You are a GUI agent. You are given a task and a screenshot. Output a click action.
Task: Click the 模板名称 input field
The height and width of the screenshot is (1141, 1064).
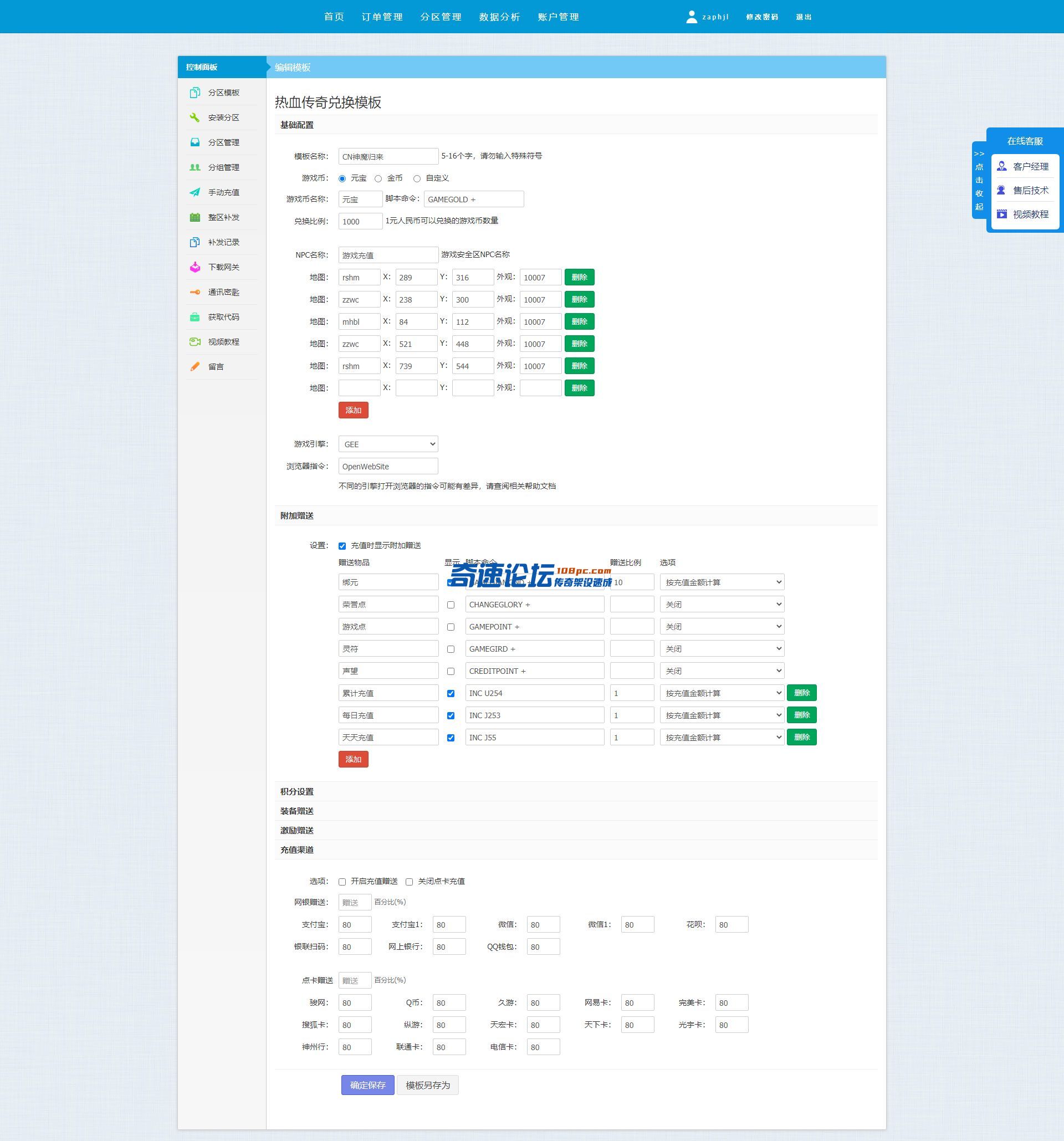(x=388, y=156)
